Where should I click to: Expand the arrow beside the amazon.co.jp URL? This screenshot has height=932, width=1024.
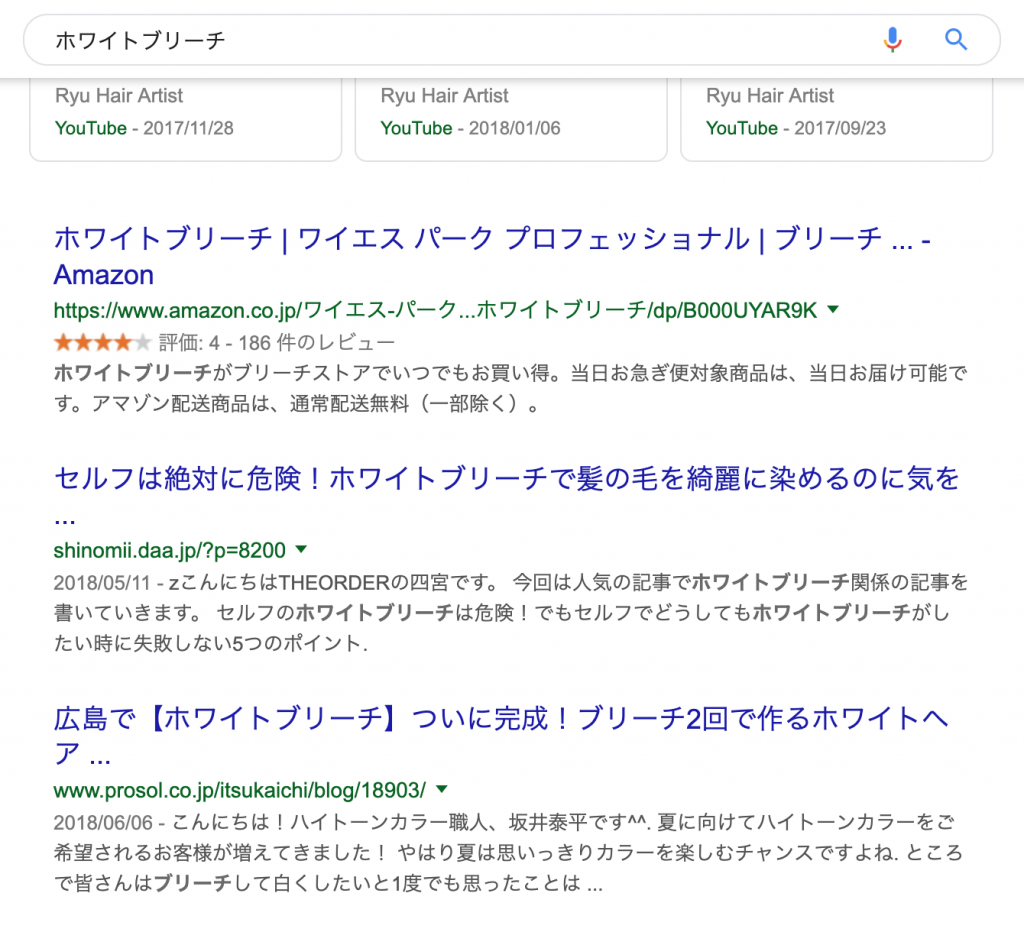(833, 309)
